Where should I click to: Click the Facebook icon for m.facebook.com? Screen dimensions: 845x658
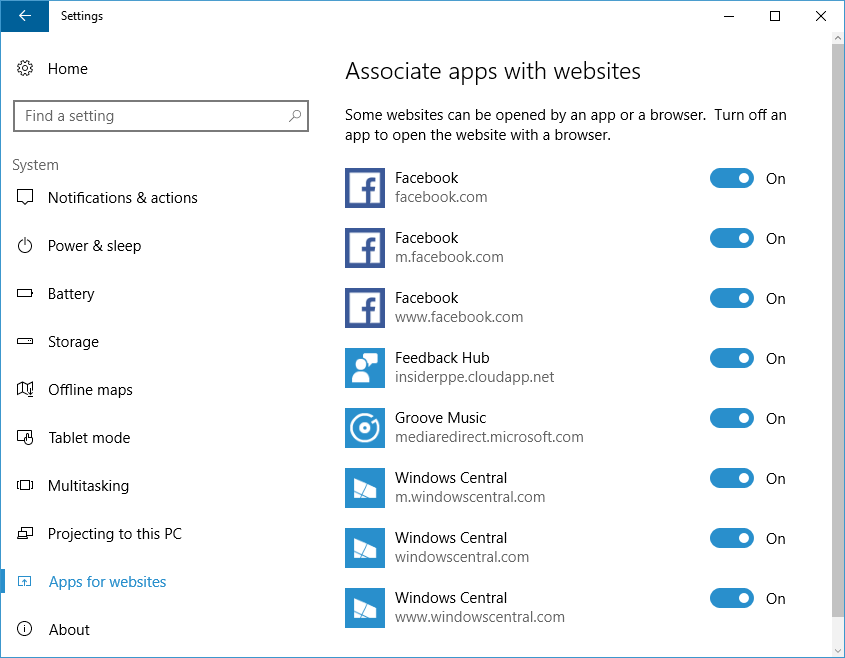365,248
